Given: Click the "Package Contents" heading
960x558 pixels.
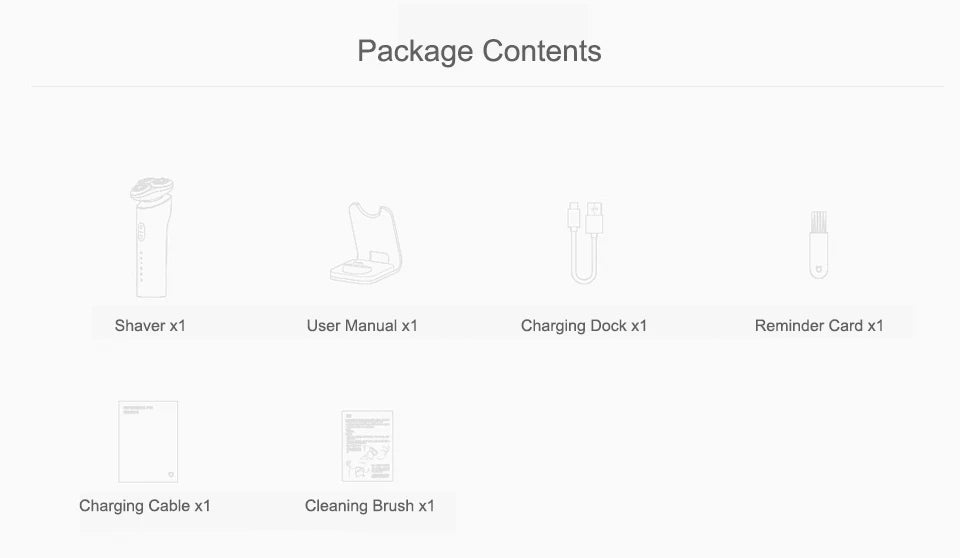Looking at the screenshot, I should (479, 51).
